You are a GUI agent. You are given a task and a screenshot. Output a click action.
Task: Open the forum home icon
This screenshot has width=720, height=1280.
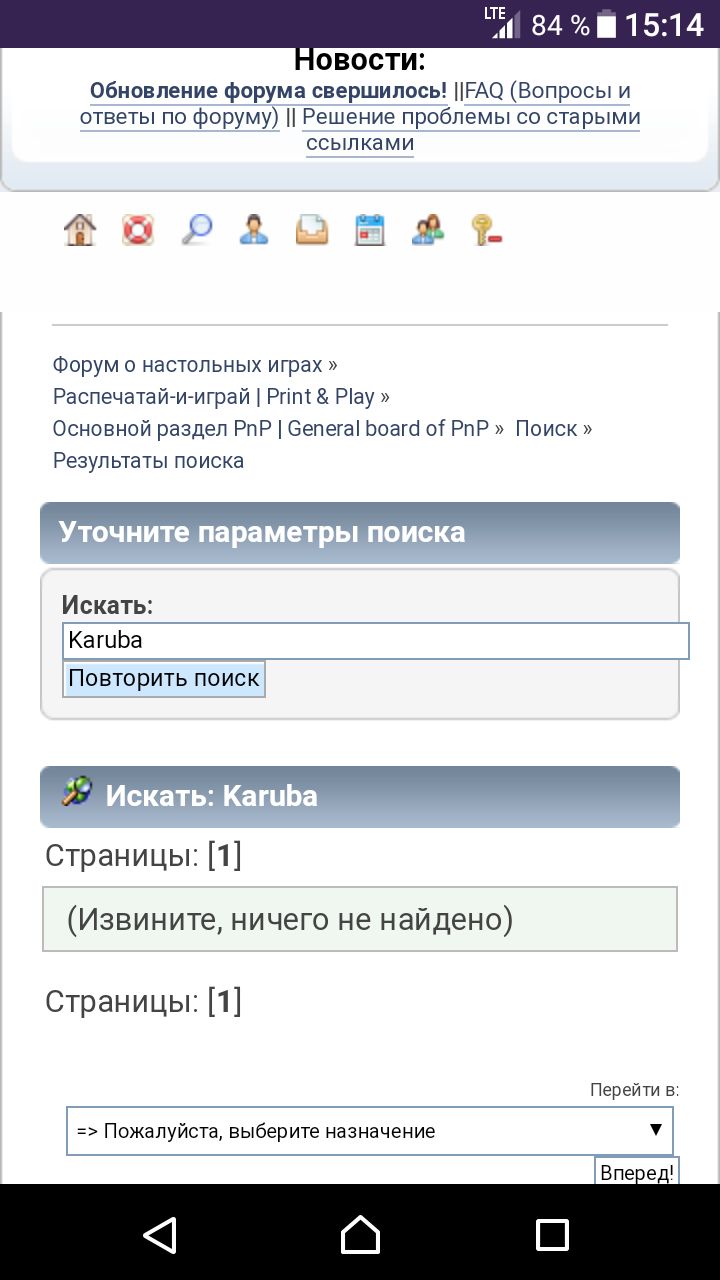tap(80, 229)
